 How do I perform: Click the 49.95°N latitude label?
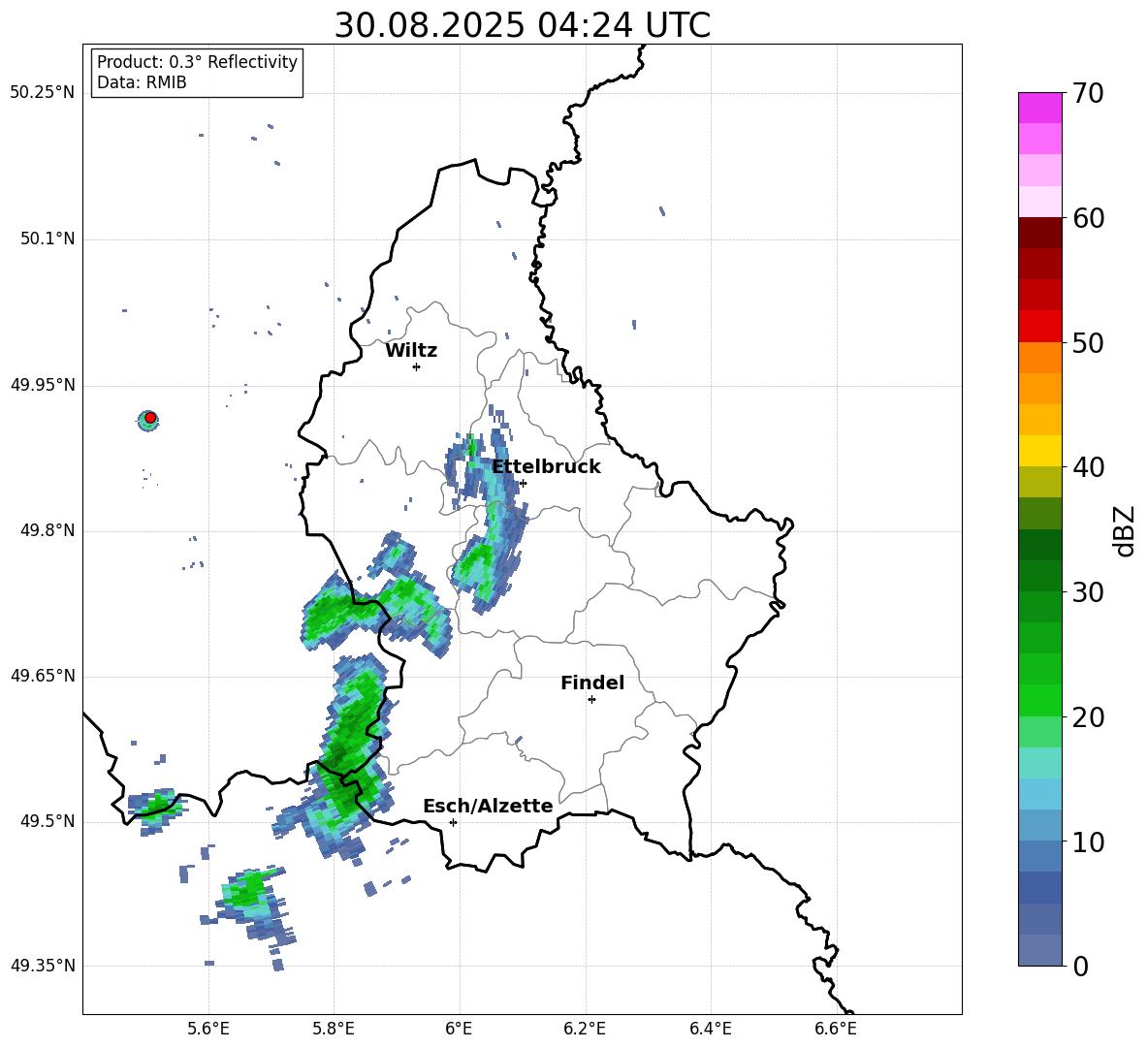point(42,385)
